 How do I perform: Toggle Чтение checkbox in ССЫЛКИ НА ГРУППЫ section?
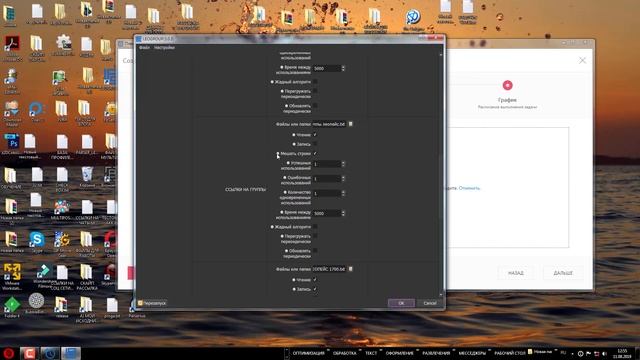pos(315,135)
